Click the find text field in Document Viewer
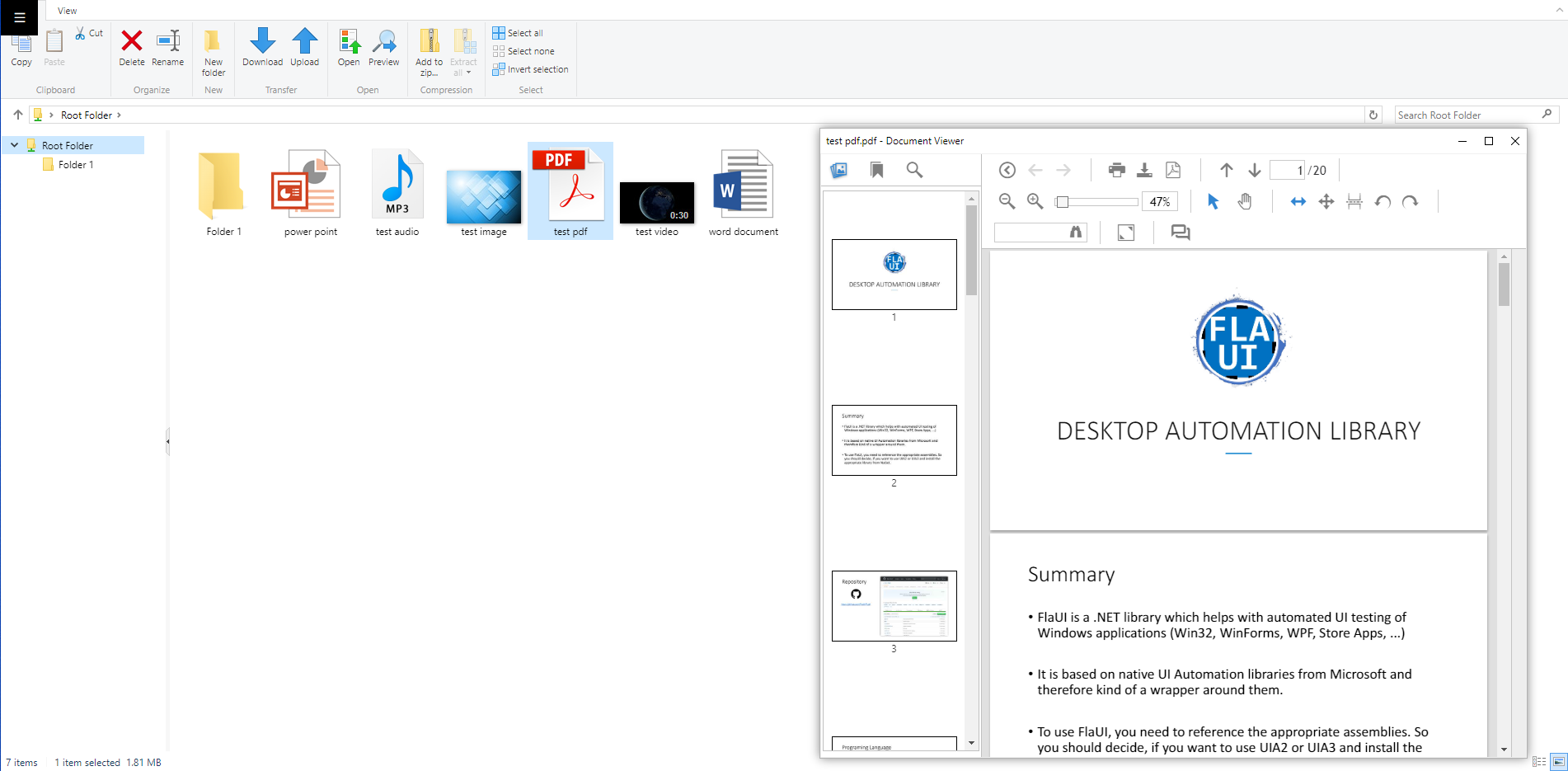1568x771 pixels. coord(1030,233)
